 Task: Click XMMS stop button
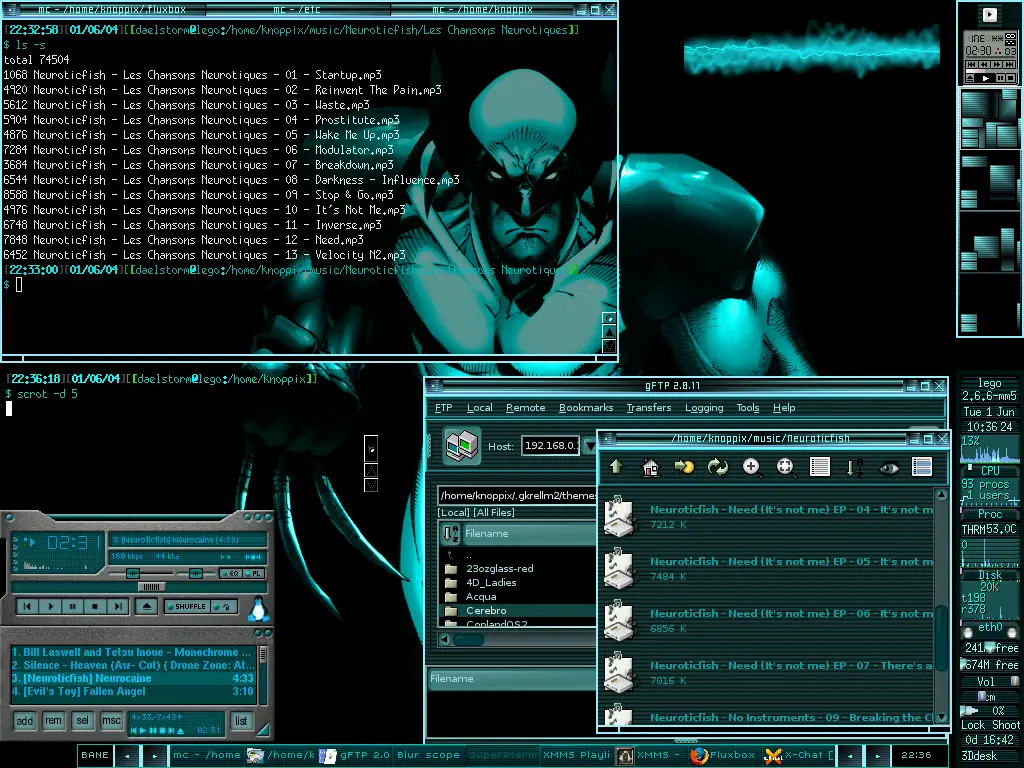tap(95, 607)
